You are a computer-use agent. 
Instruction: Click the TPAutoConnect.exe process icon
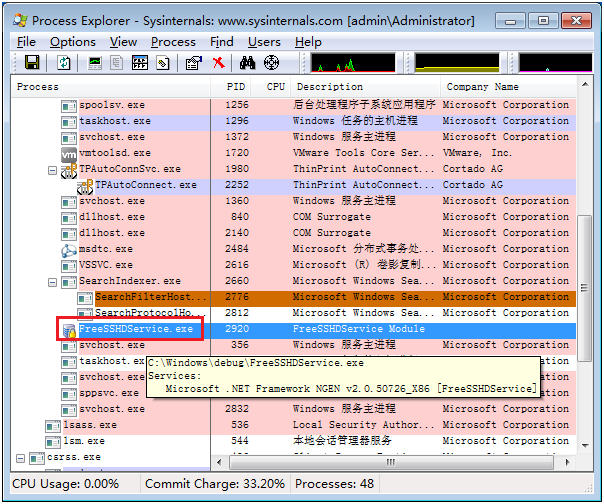(85, 186)
